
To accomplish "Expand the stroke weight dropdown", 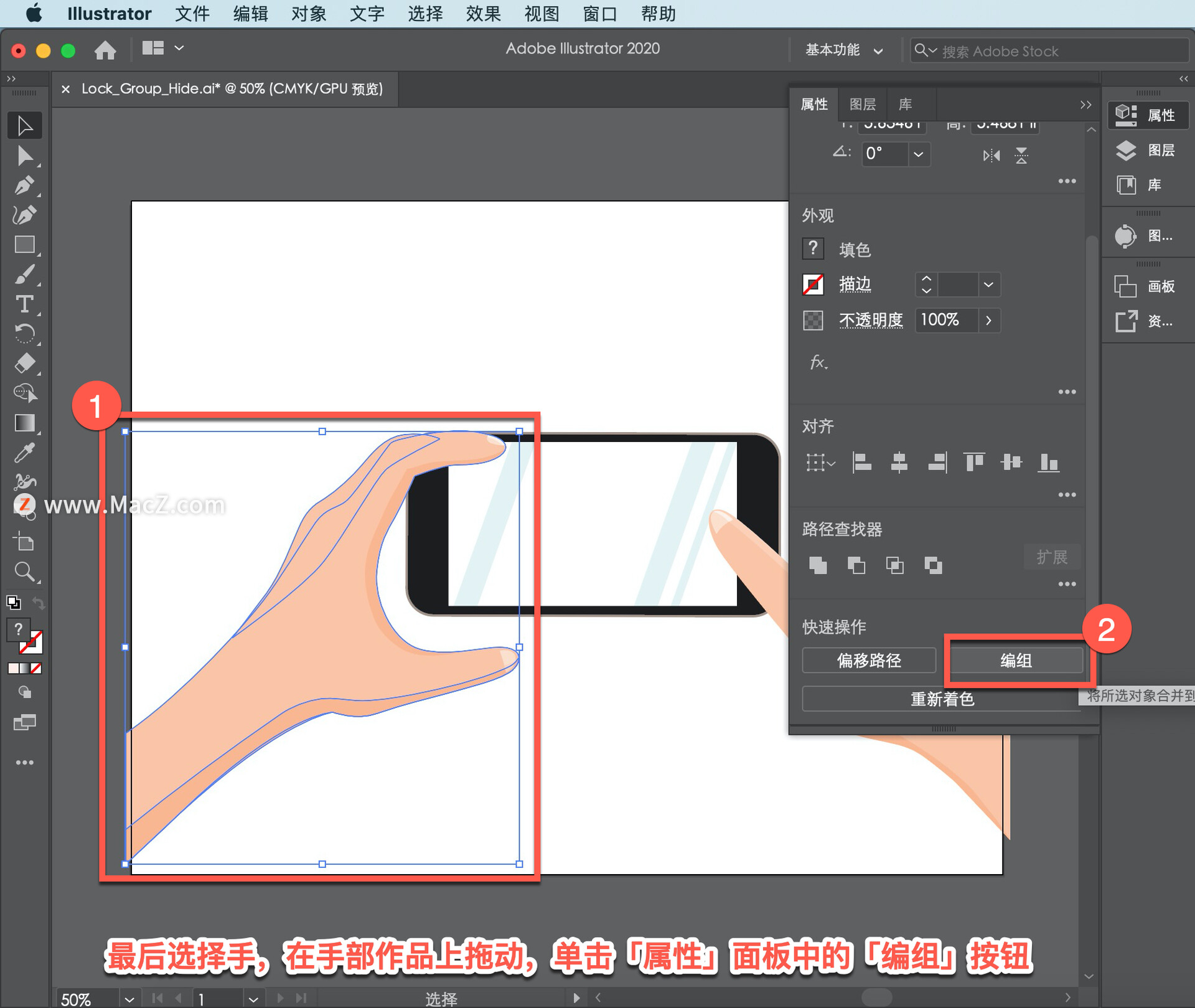I will pos(988,285).
